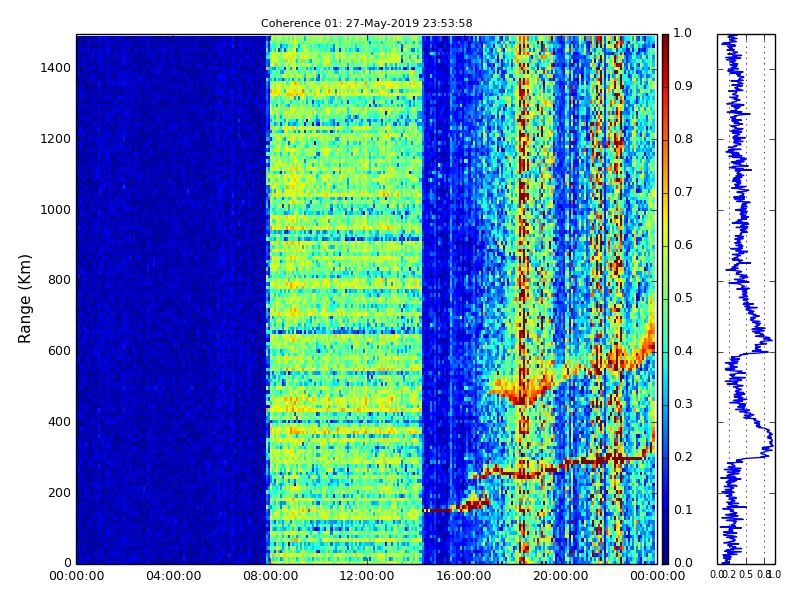Click the 0.7 colorbar label

pyautogui.click(x=684, y=192)
